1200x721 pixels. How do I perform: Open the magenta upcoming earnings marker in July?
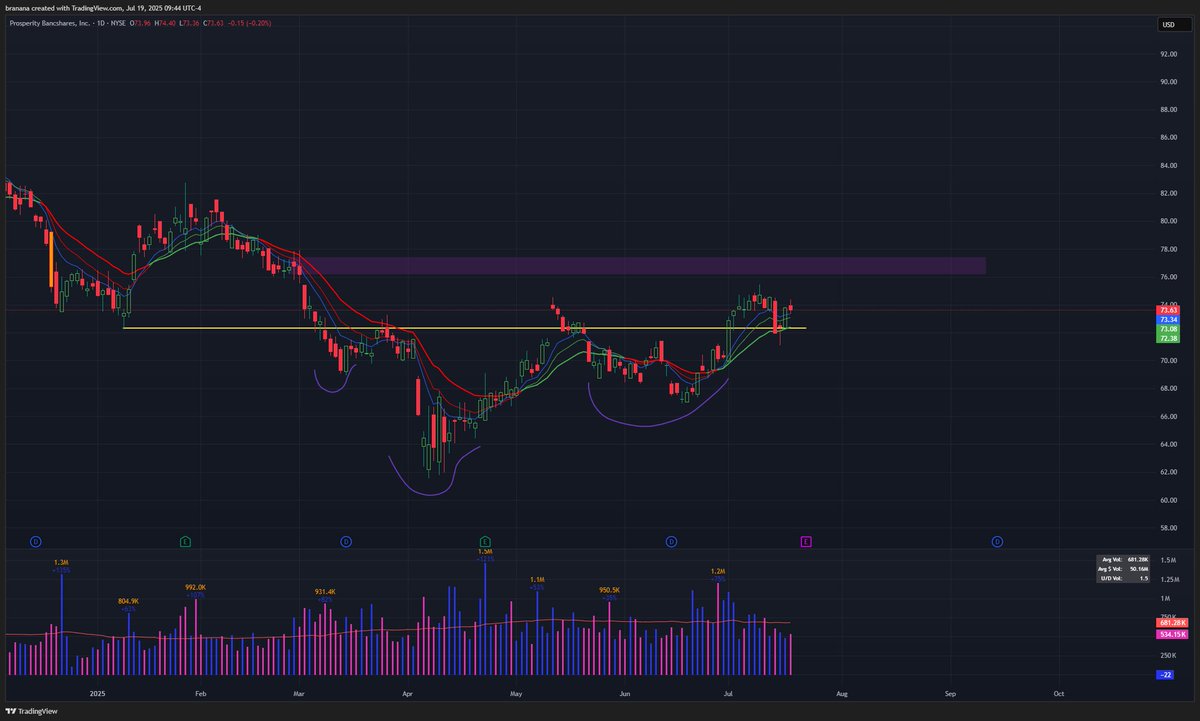[x=806, y=541]
